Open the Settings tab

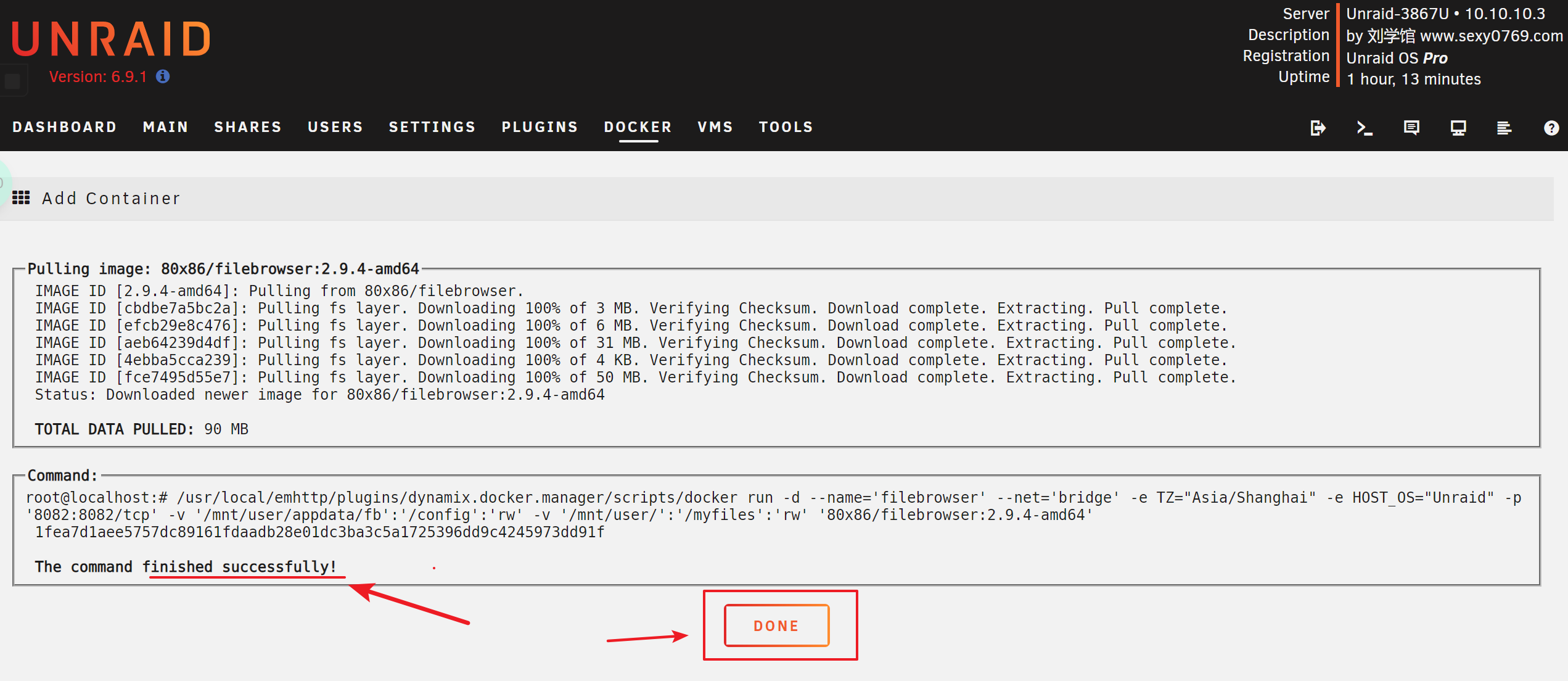click(x=432, y=127)
